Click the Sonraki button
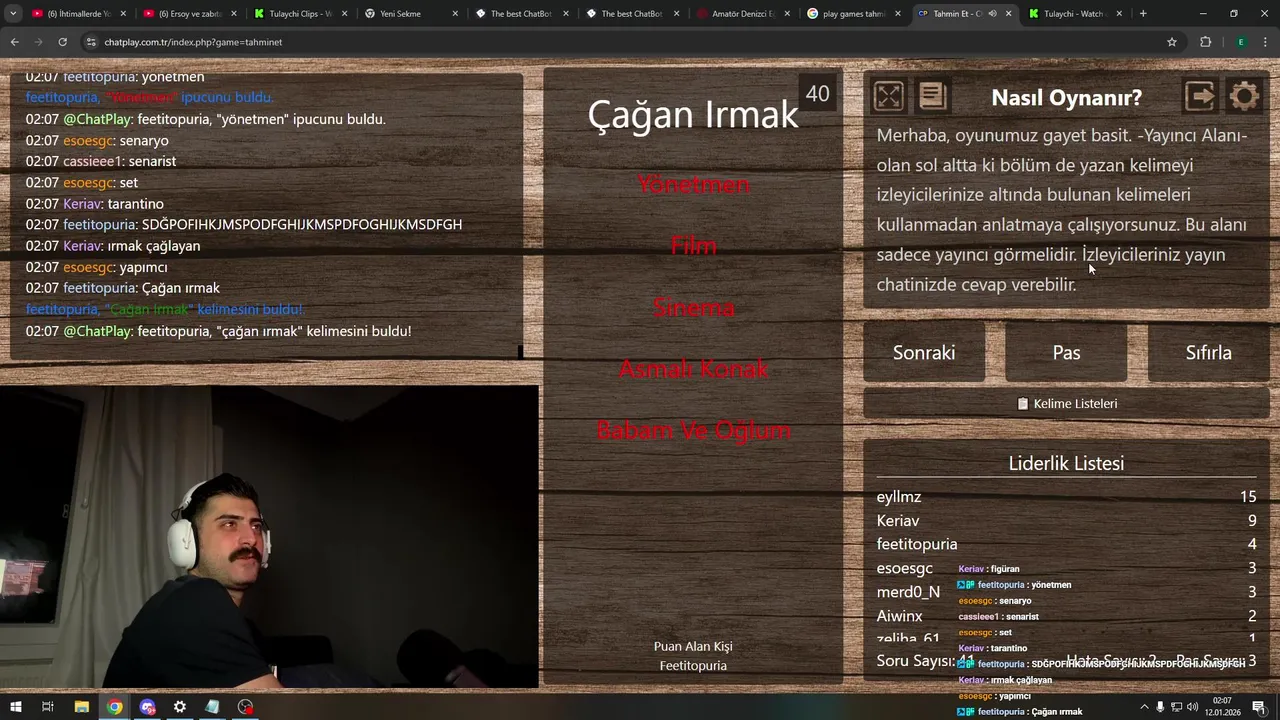This screenshot has height=720, width=1280. (924, 352)
